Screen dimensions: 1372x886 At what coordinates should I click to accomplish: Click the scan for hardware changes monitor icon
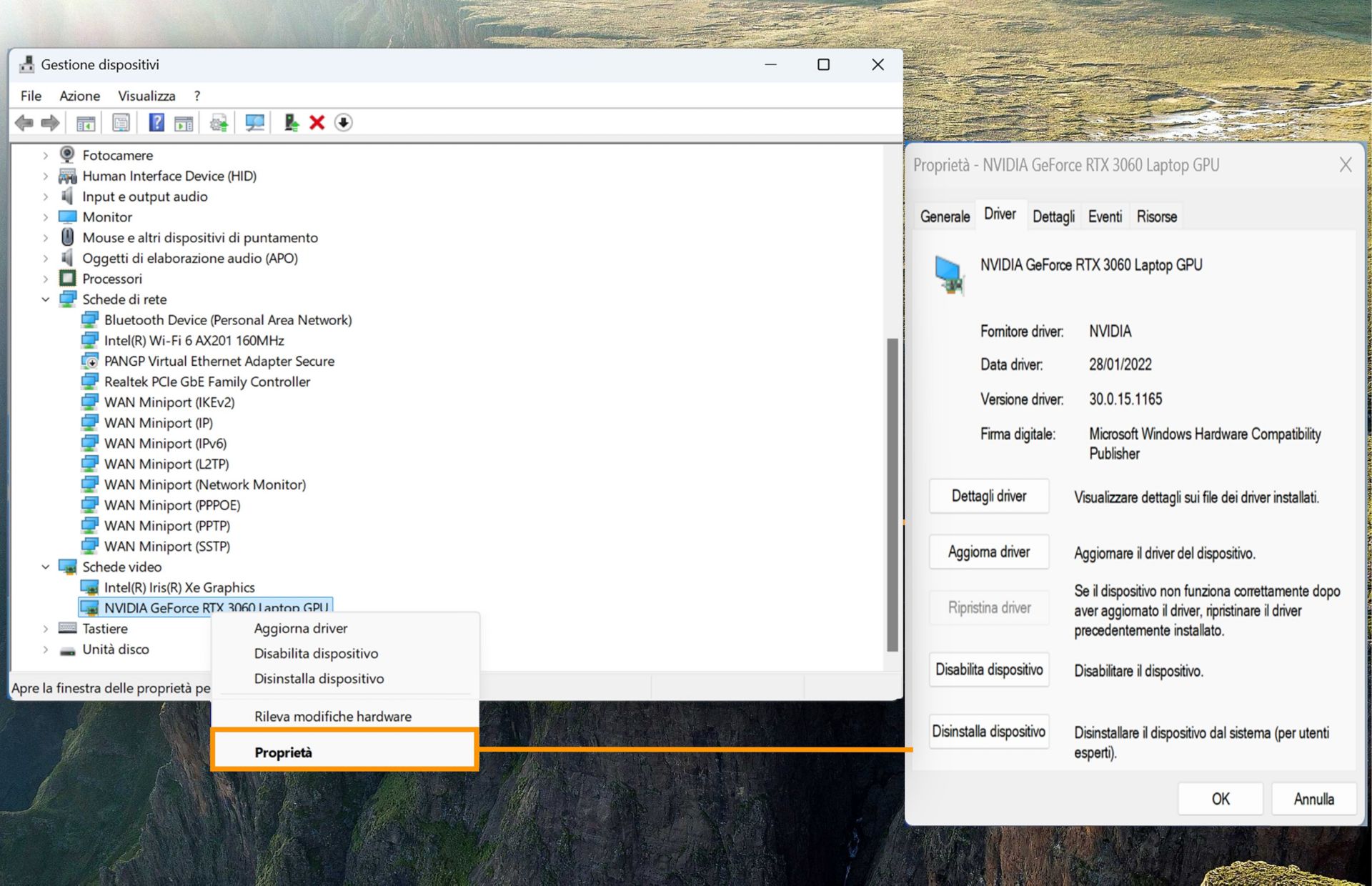pos(254,123)
